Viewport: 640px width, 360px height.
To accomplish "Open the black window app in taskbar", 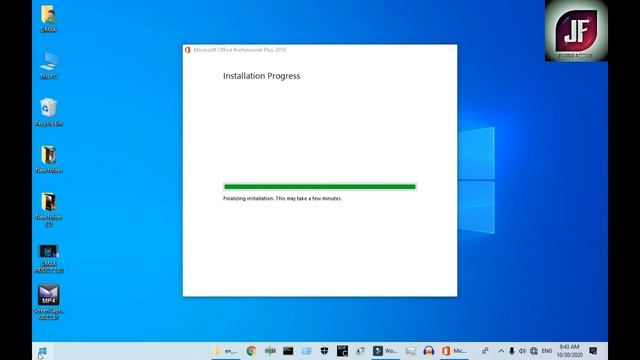I will tap(288, 351).
